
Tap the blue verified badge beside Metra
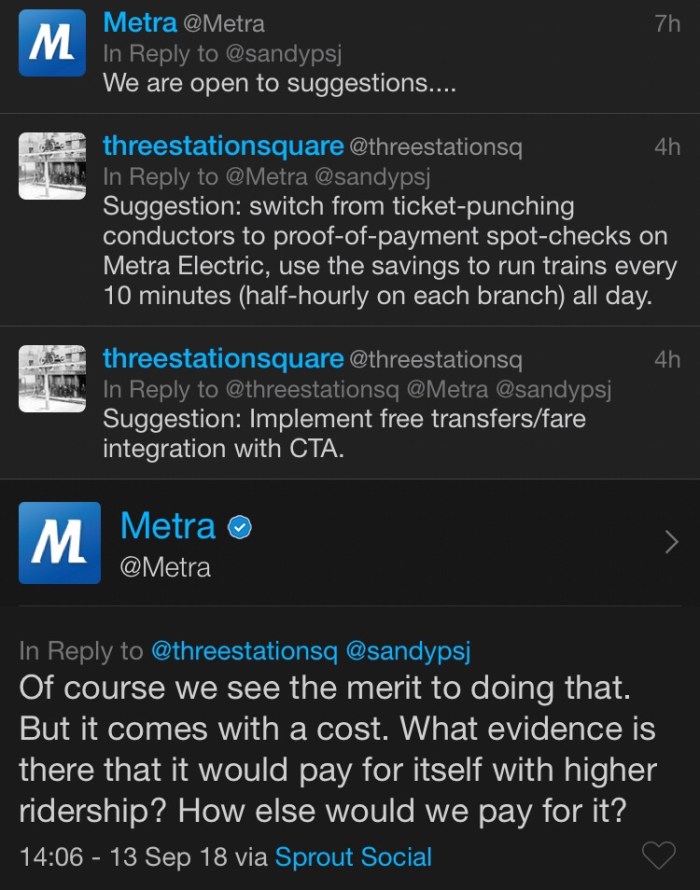239,527
